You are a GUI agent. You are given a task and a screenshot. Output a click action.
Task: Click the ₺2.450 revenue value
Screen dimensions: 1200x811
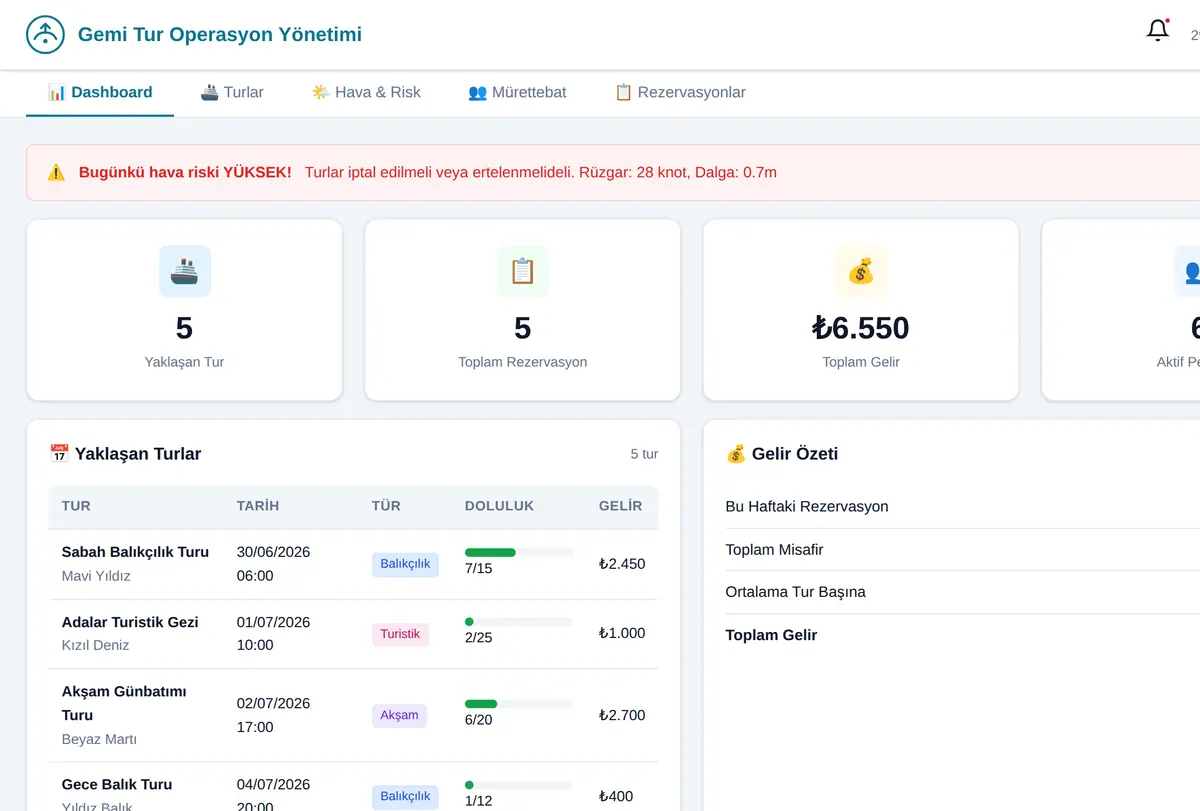click(622, 564)
